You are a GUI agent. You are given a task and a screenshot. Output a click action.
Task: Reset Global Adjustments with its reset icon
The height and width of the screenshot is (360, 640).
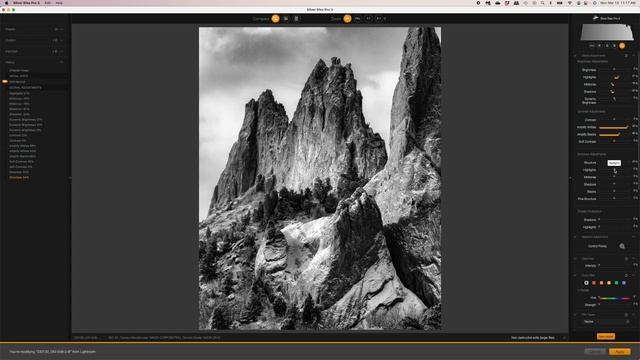coord(626,56)
